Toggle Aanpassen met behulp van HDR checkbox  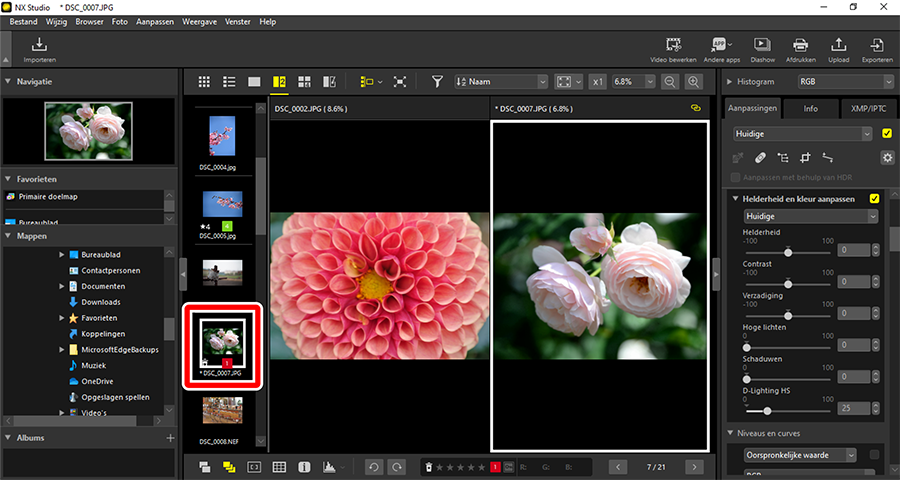735,177
